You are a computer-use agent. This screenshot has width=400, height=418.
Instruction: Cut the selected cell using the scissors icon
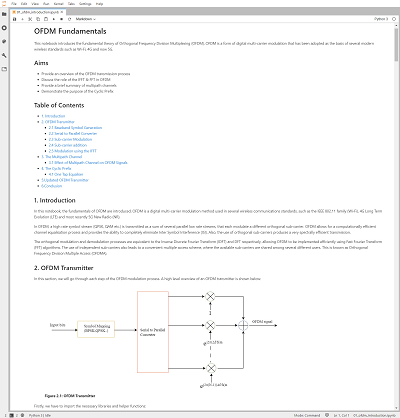pyautogui.click(x=30, y=19)
